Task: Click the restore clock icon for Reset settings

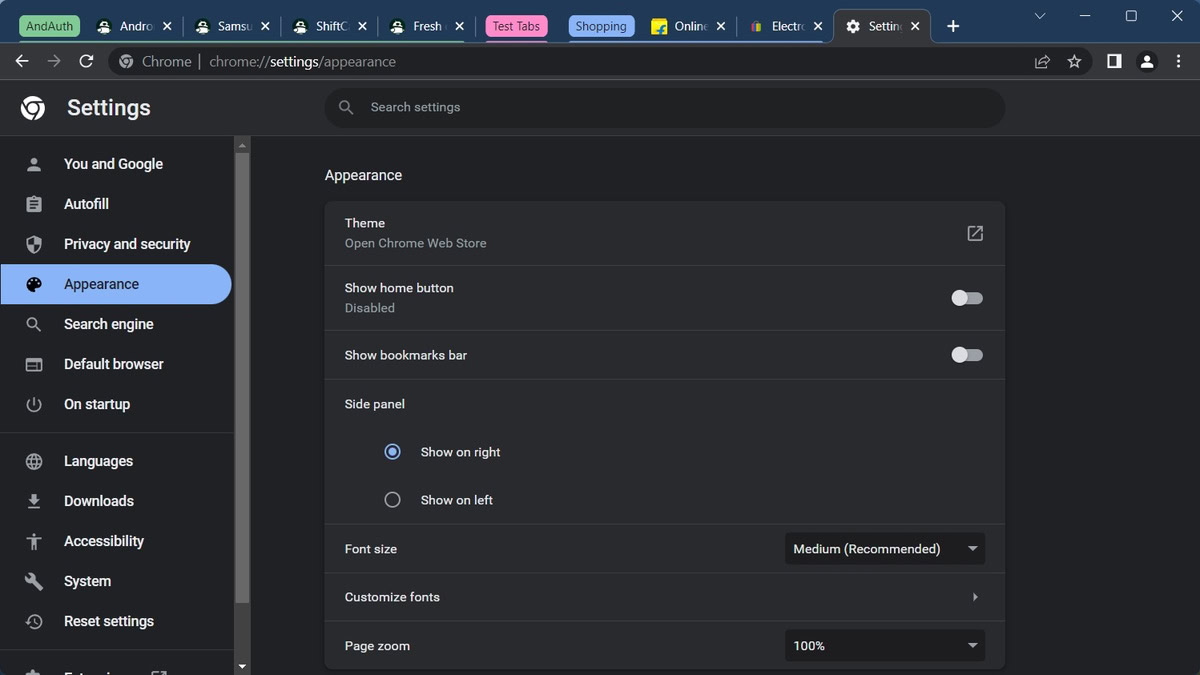Action: 34,621
